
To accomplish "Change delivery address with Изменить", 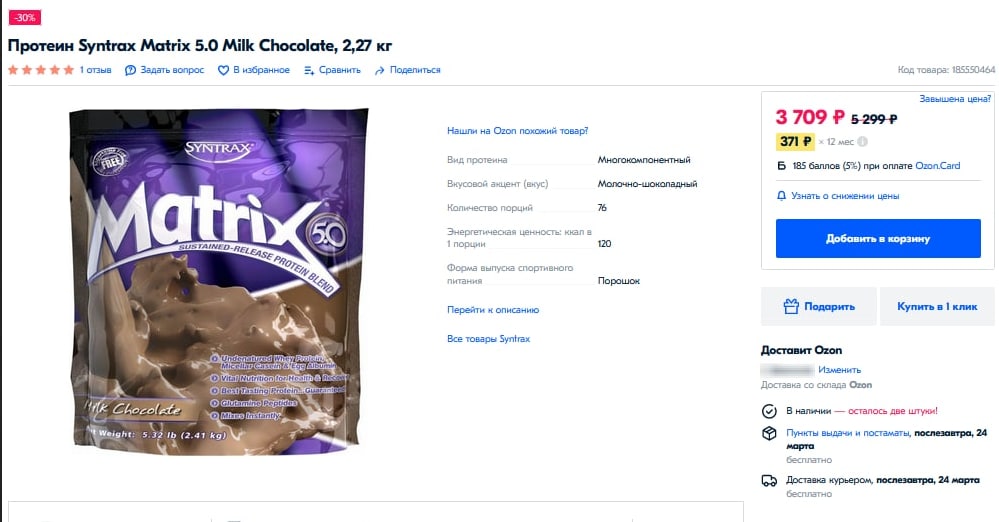I will [839, 370].
